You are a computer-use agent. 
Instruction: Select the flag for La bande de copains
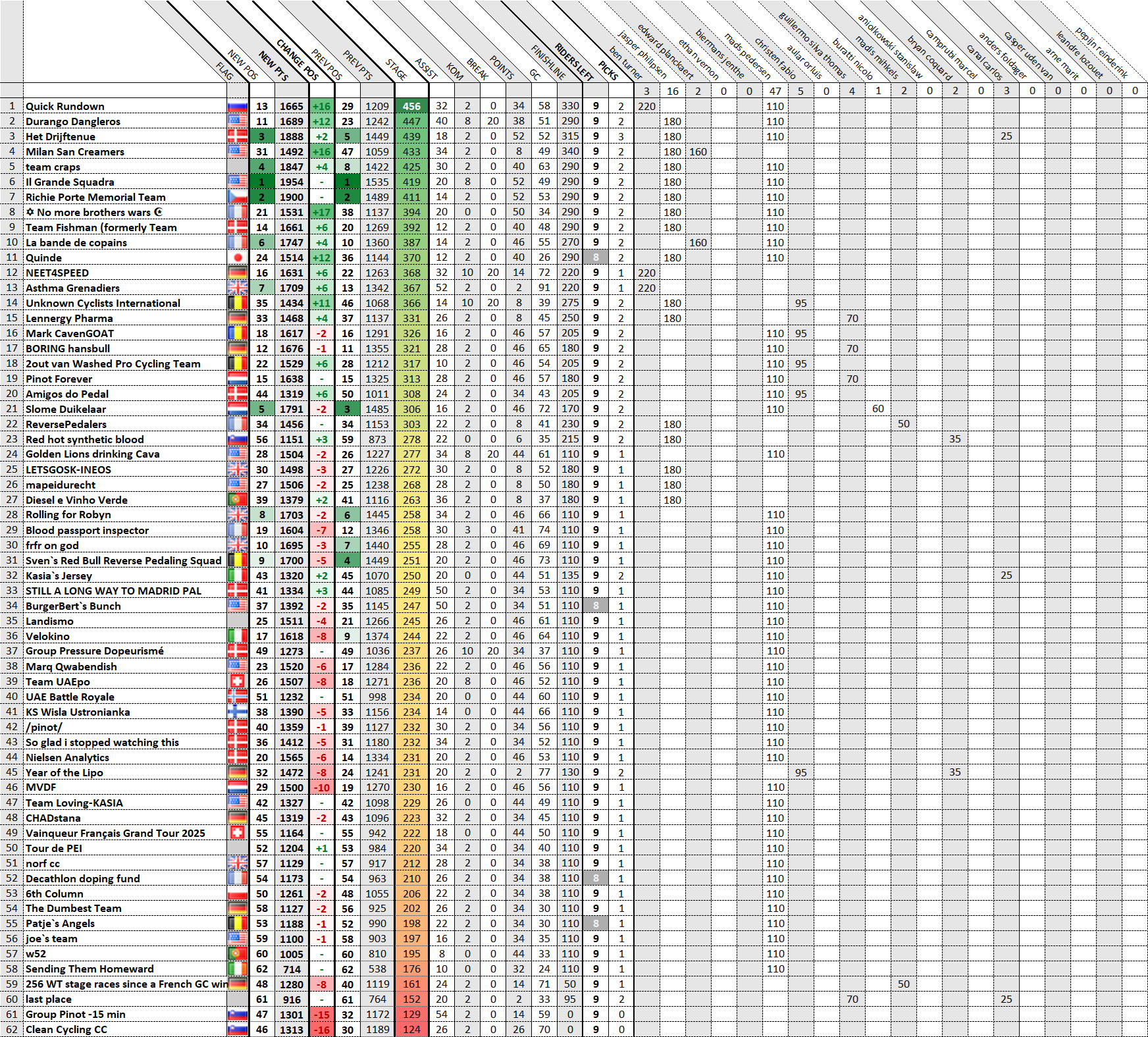point(237,242)
